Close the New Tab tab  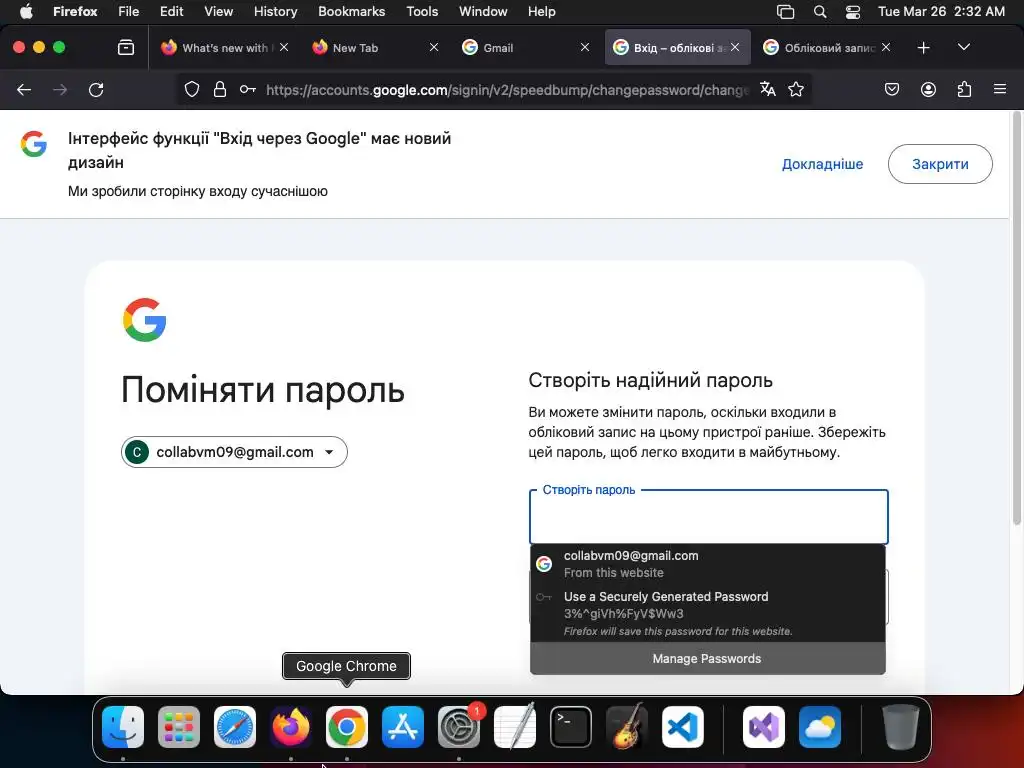click(x=434, y=47)
